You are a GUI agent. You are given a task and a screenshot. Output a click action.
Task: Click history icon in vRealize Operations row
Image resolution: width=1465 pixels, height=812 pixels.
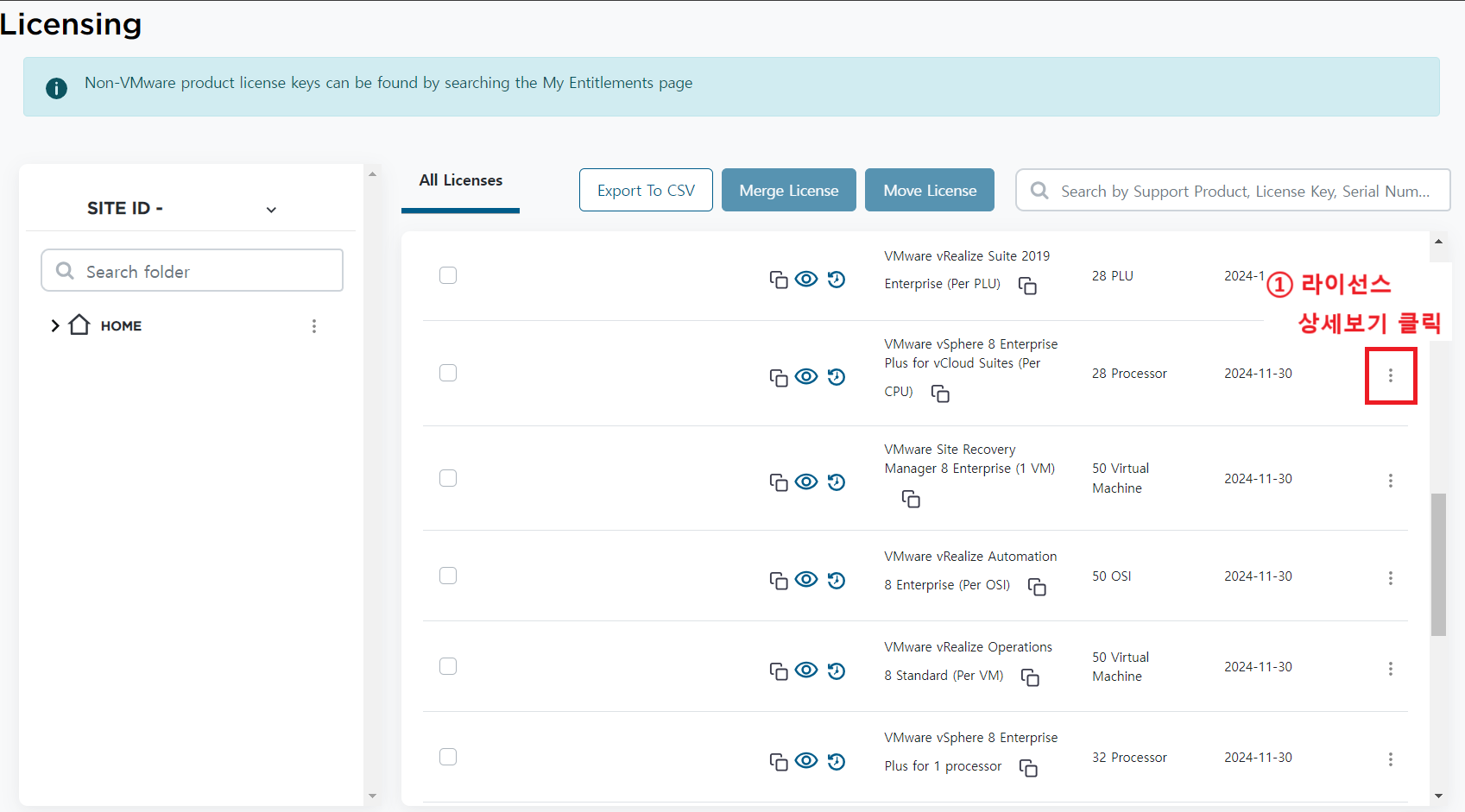tap(836, 670)
